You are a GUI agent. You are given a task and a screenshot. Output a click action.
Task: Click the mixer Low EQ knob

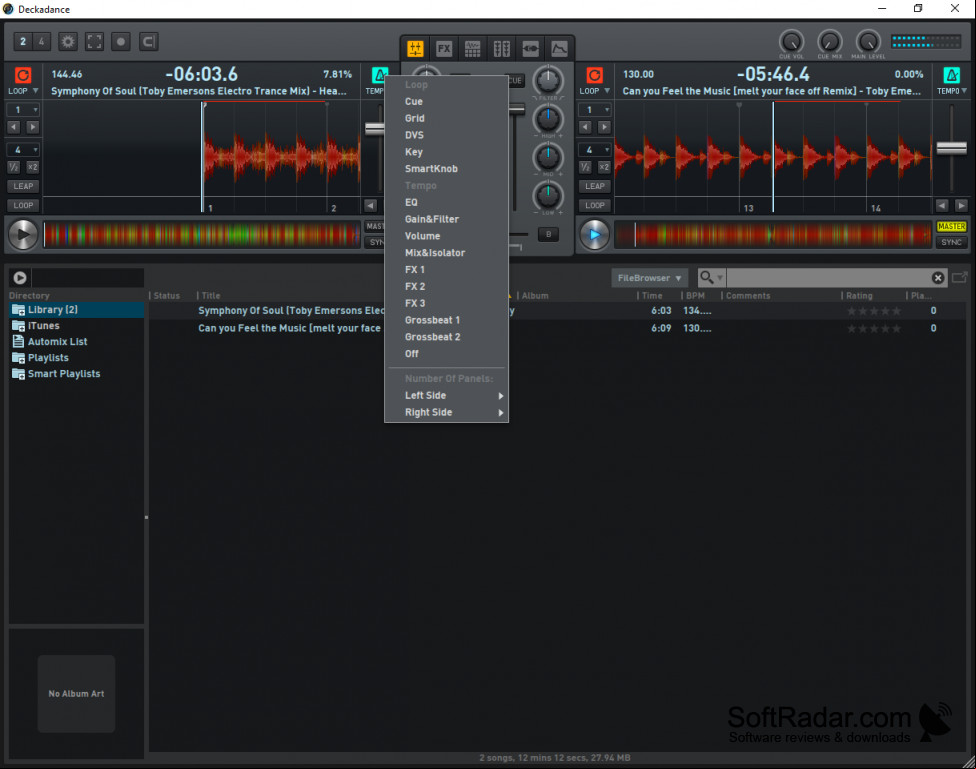point(548,196)
